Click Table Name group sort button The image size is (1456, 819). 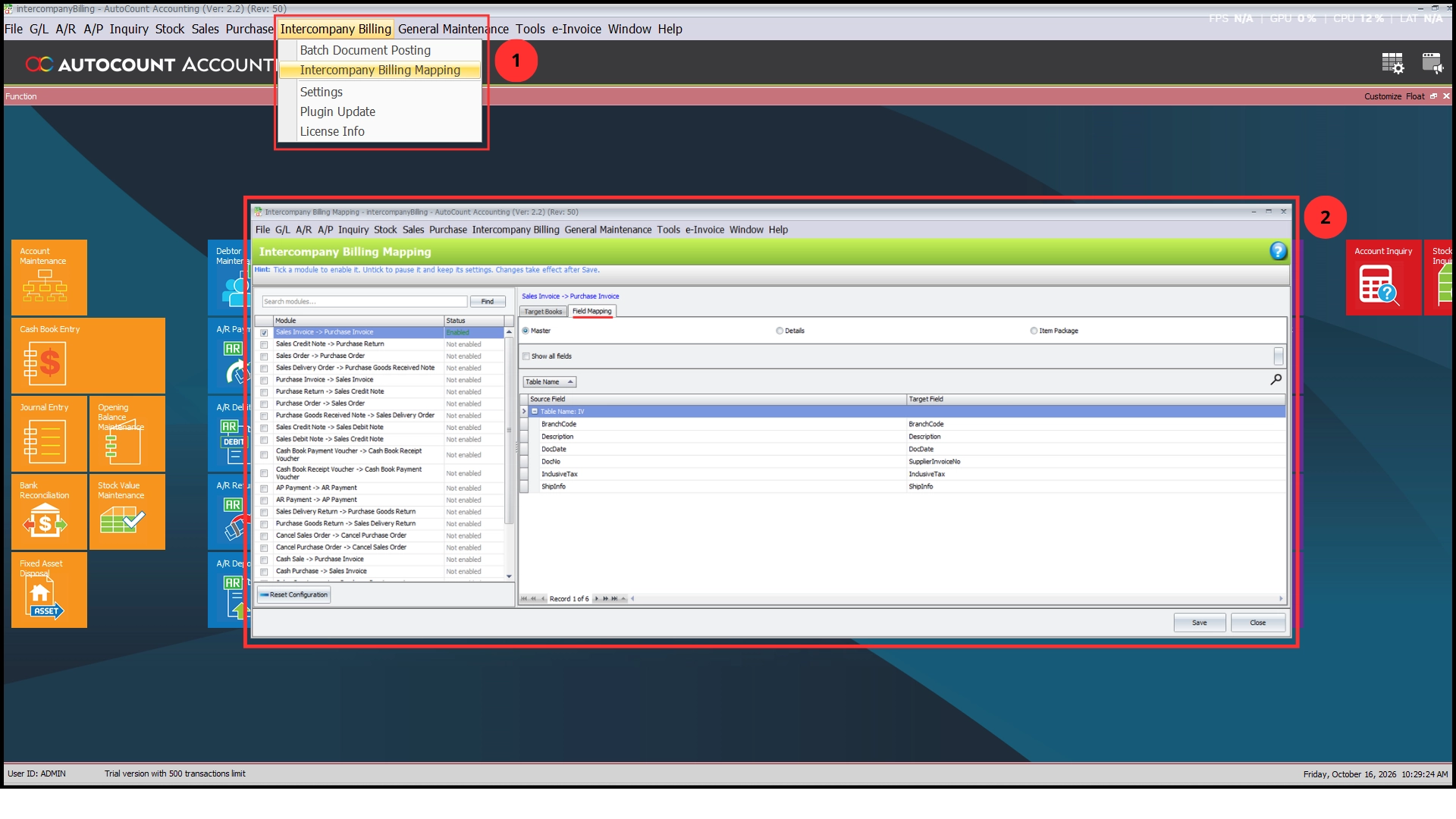(550, 382)
